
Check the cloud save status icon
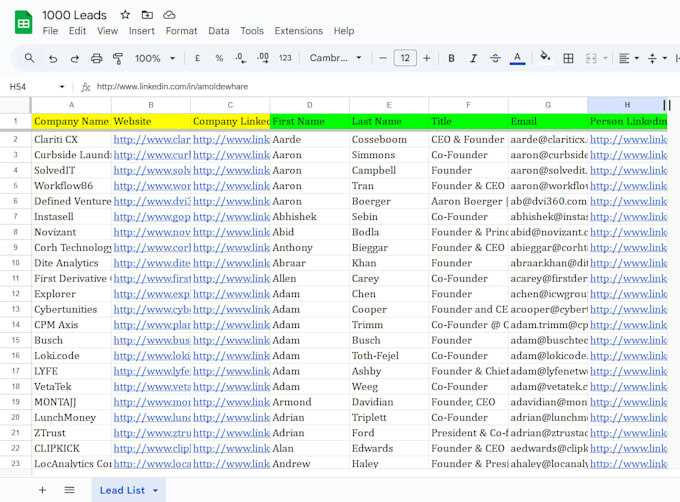pos(169,15)
